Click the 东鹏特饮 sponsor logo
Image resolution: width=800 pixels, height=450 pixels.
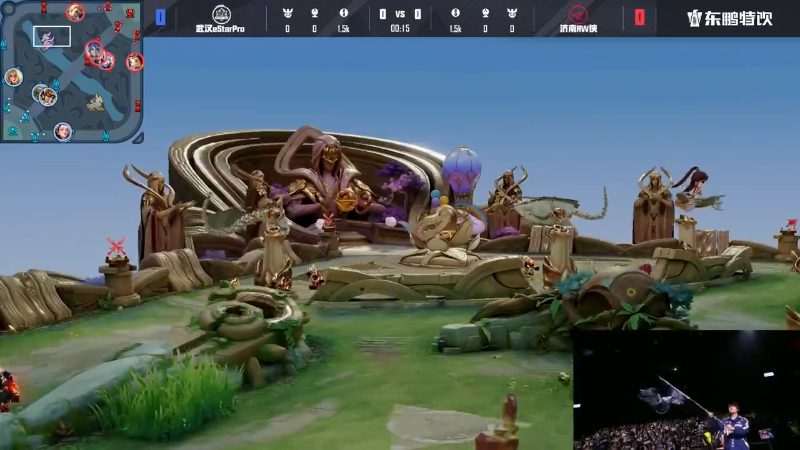pyautogui.click(x=730, y=19)
